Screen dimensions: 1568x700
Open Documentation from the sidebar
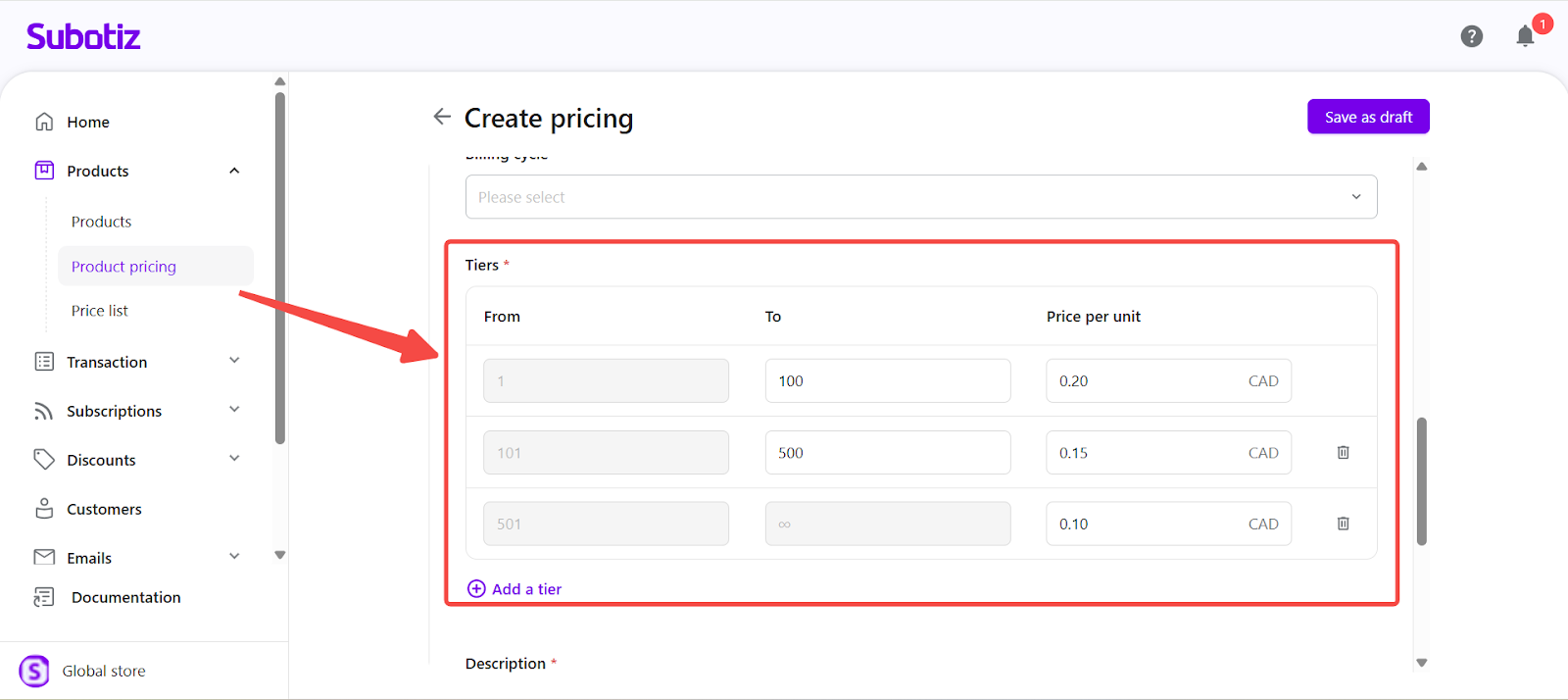pyautogui.click(x=125, y=597)
